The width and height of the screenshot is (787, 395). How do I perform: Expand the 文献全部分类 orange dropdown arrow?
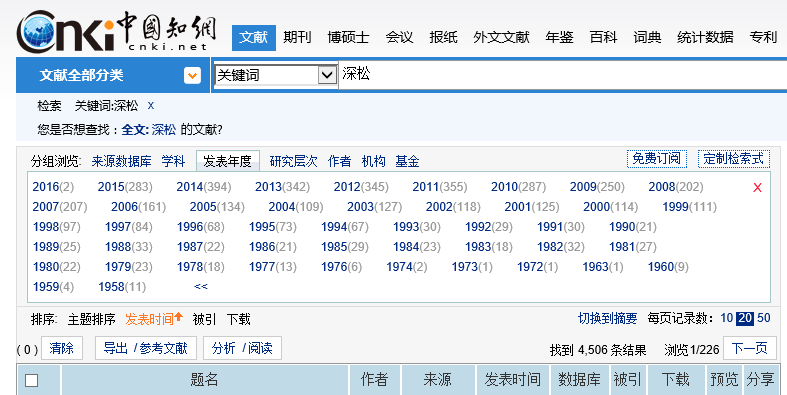pos(192,76)
